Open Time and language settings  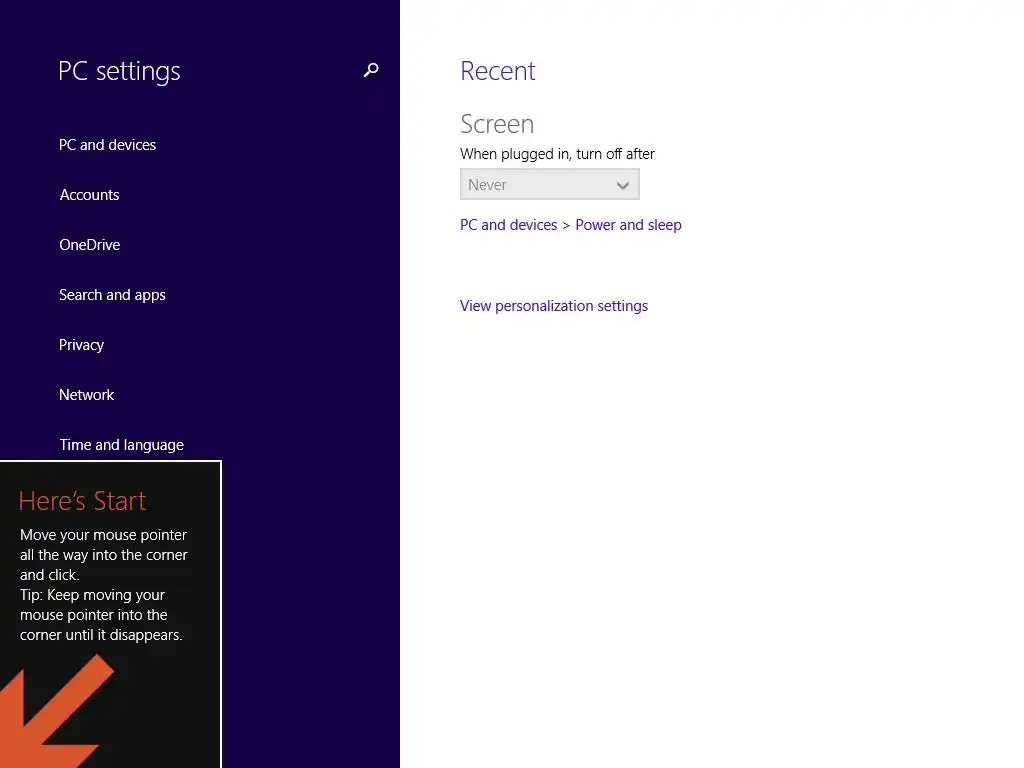pyautogui.click(x=121, y=445)
